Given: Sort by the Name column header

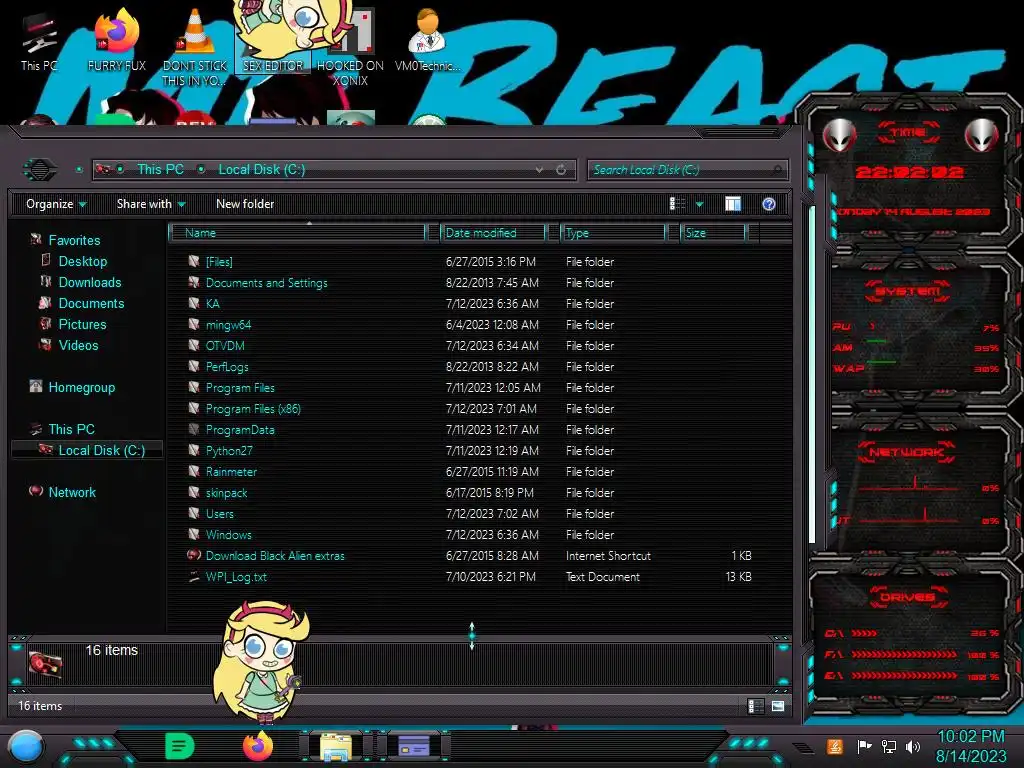Looking at the screenshot, I should [x=298, y=233].
